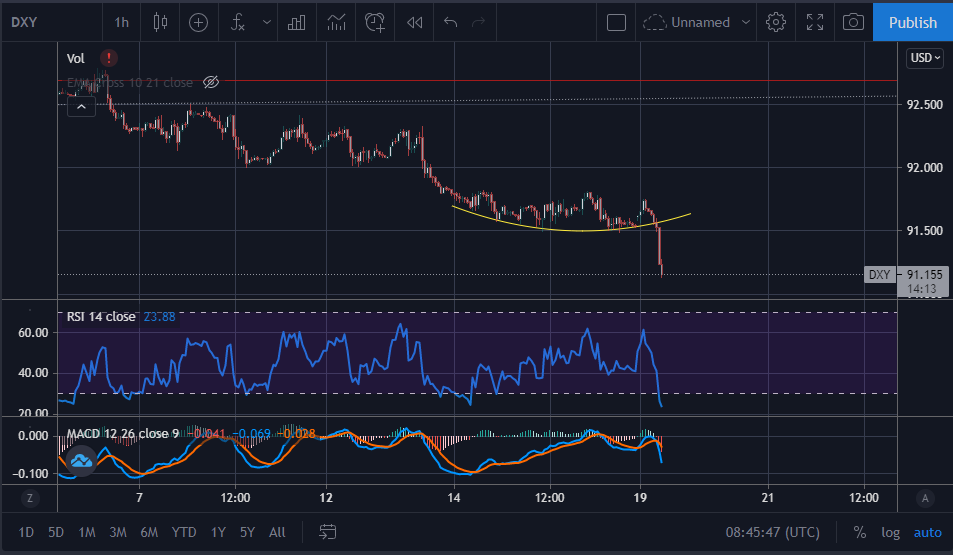Click the RSI value 23.88
The image size is (953, 555).
click(x=159, y=317)
